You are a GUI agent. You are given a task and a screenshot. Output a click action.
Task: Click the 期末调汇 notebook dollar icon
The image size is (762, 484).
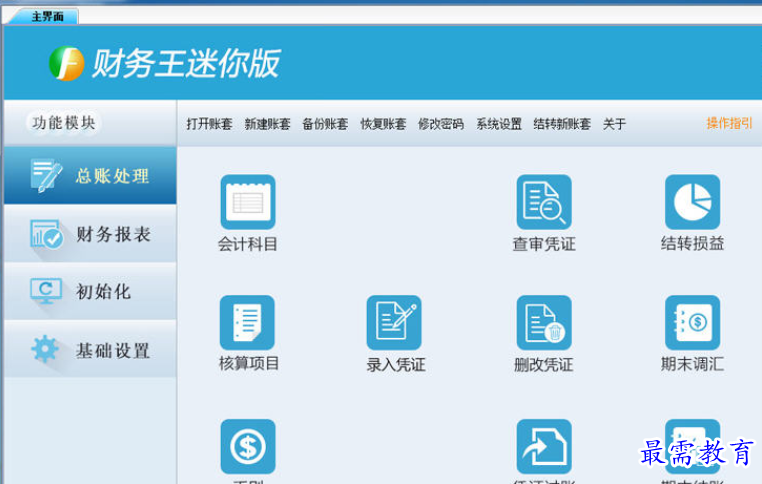click(x=693, y=323)
